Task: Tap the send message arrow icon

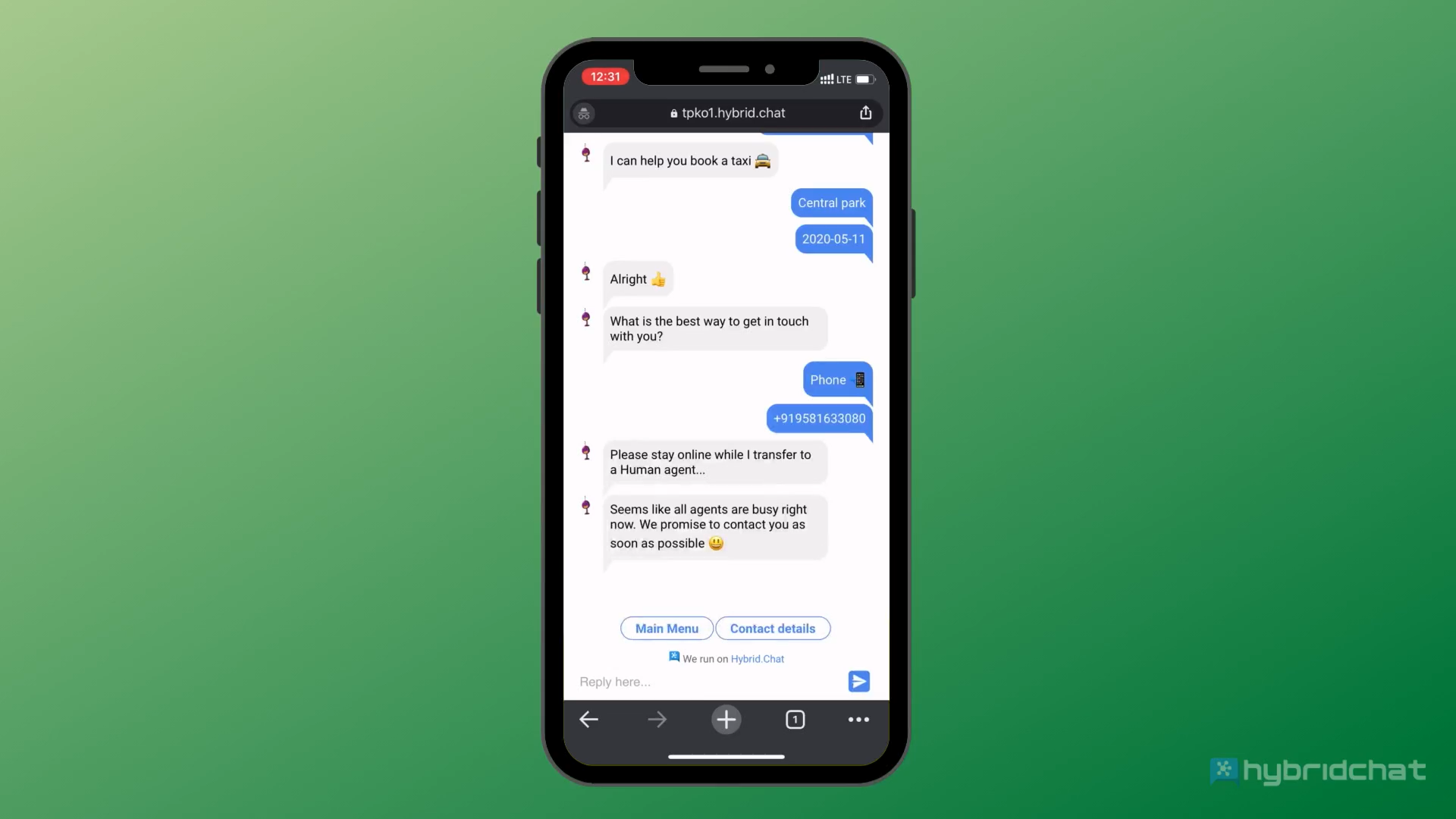Action: coord(859,681)
